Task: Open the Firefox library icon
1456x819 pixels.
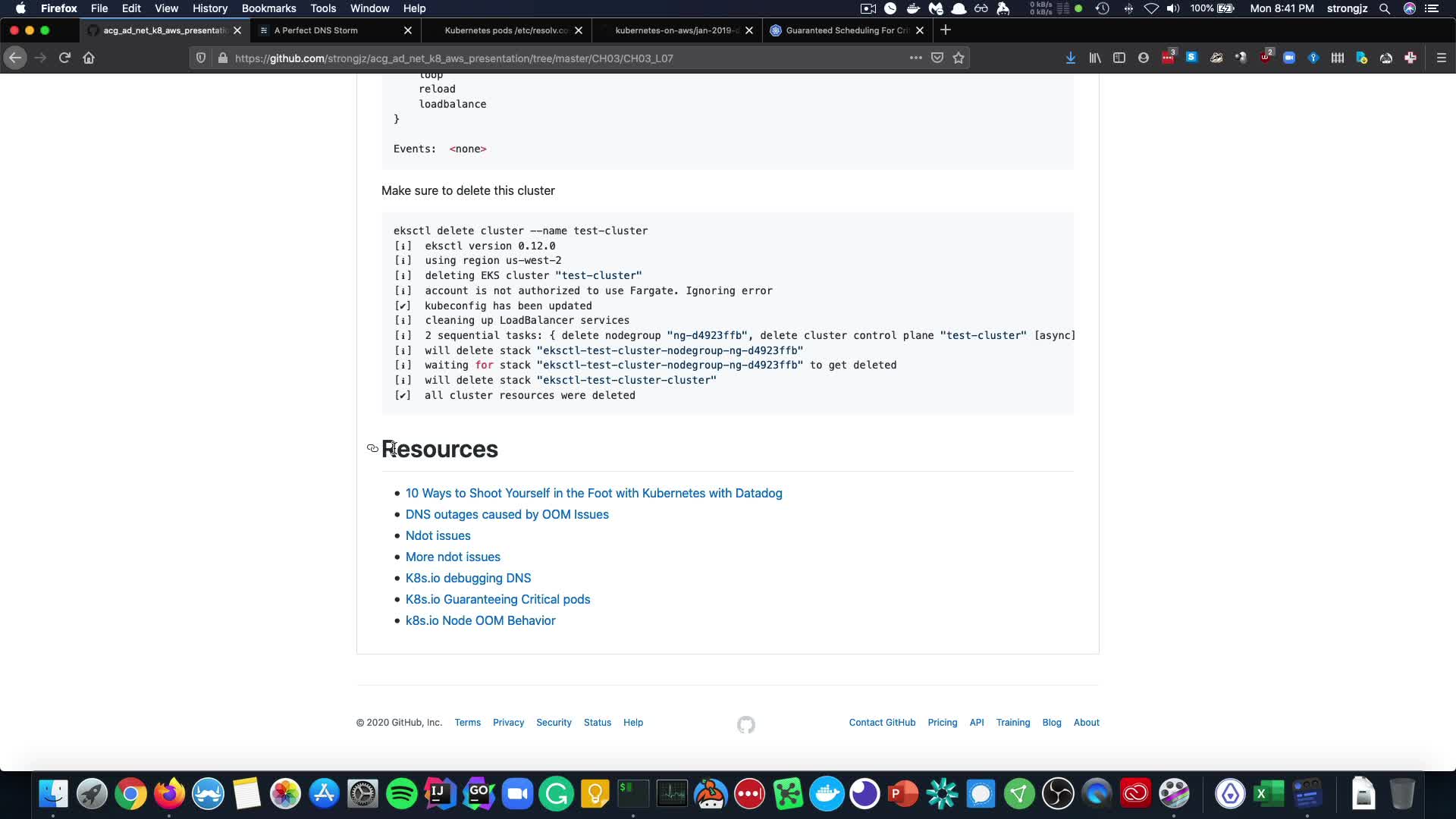Action: 1094,58
